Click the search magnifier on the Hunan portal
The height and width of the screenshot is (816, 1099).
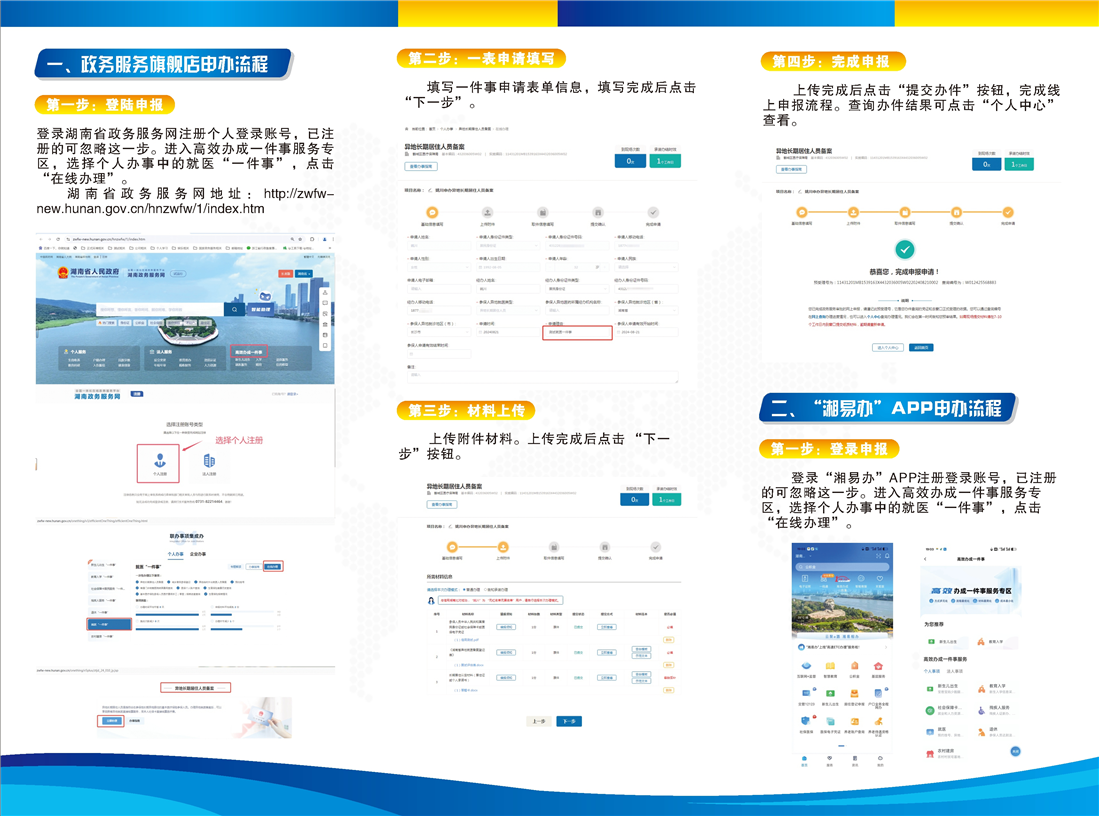(x=235, y=309)
